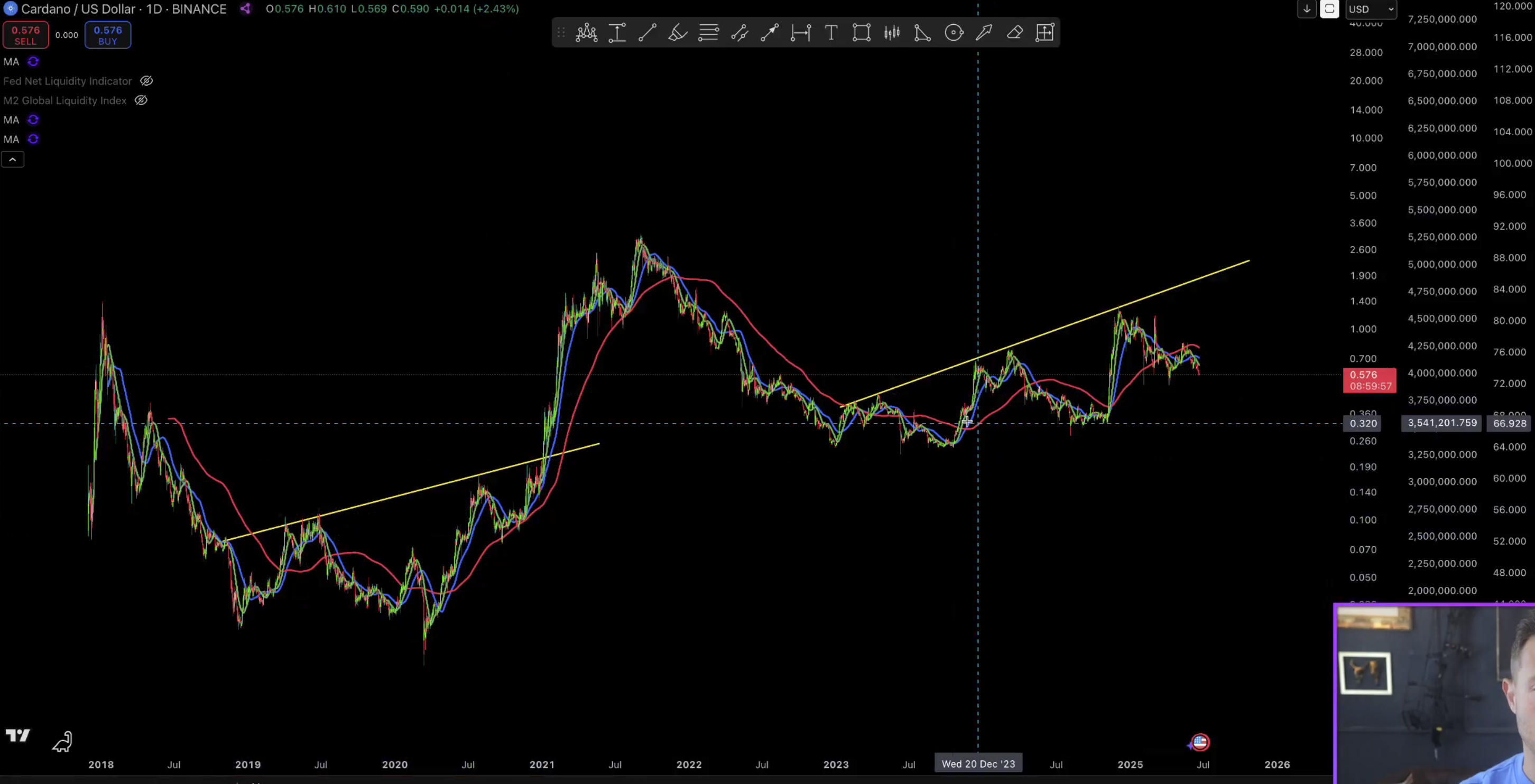Image resolution: width=1535 pixels, height=784 pixels.
Task: Click the 0.000 spread value
Action: point(67,35)
